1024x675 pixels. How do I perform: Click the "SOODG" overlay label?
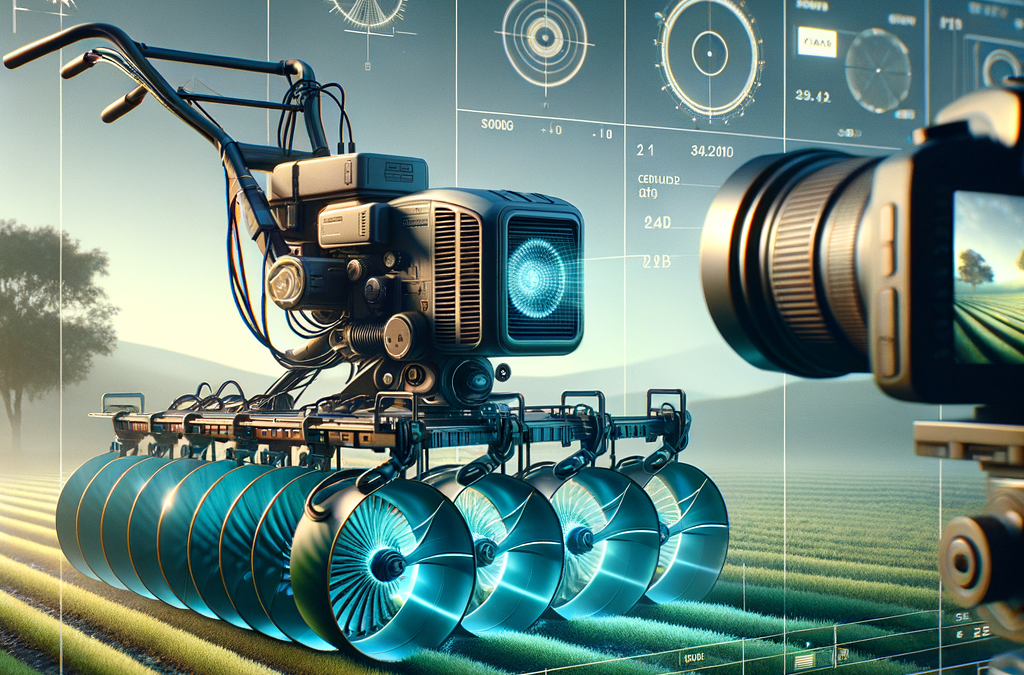497,125
